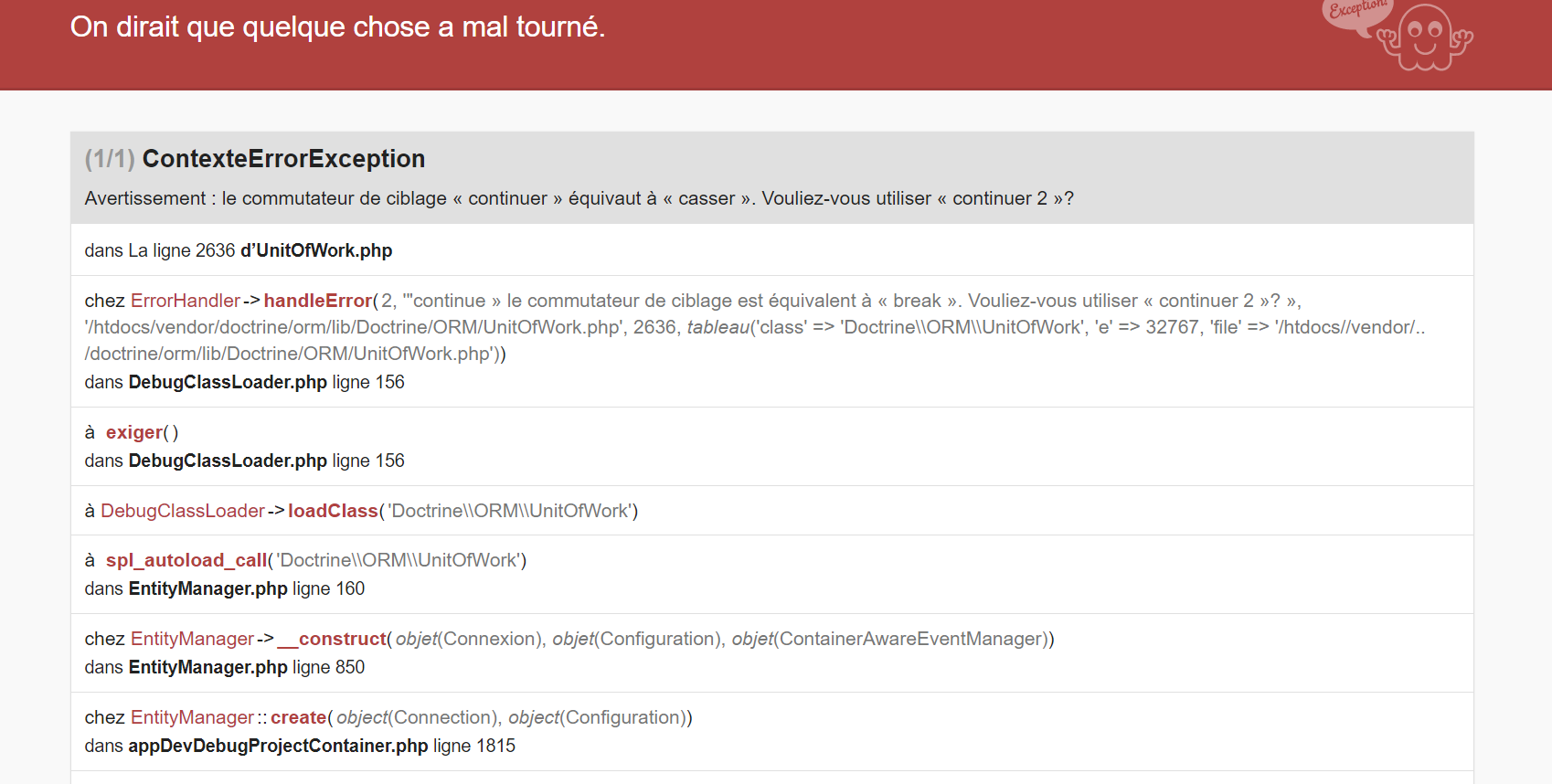Click the loadClass method name
Image resolution: width=1552 pixels, height=784 pixels.
(333, 511)
